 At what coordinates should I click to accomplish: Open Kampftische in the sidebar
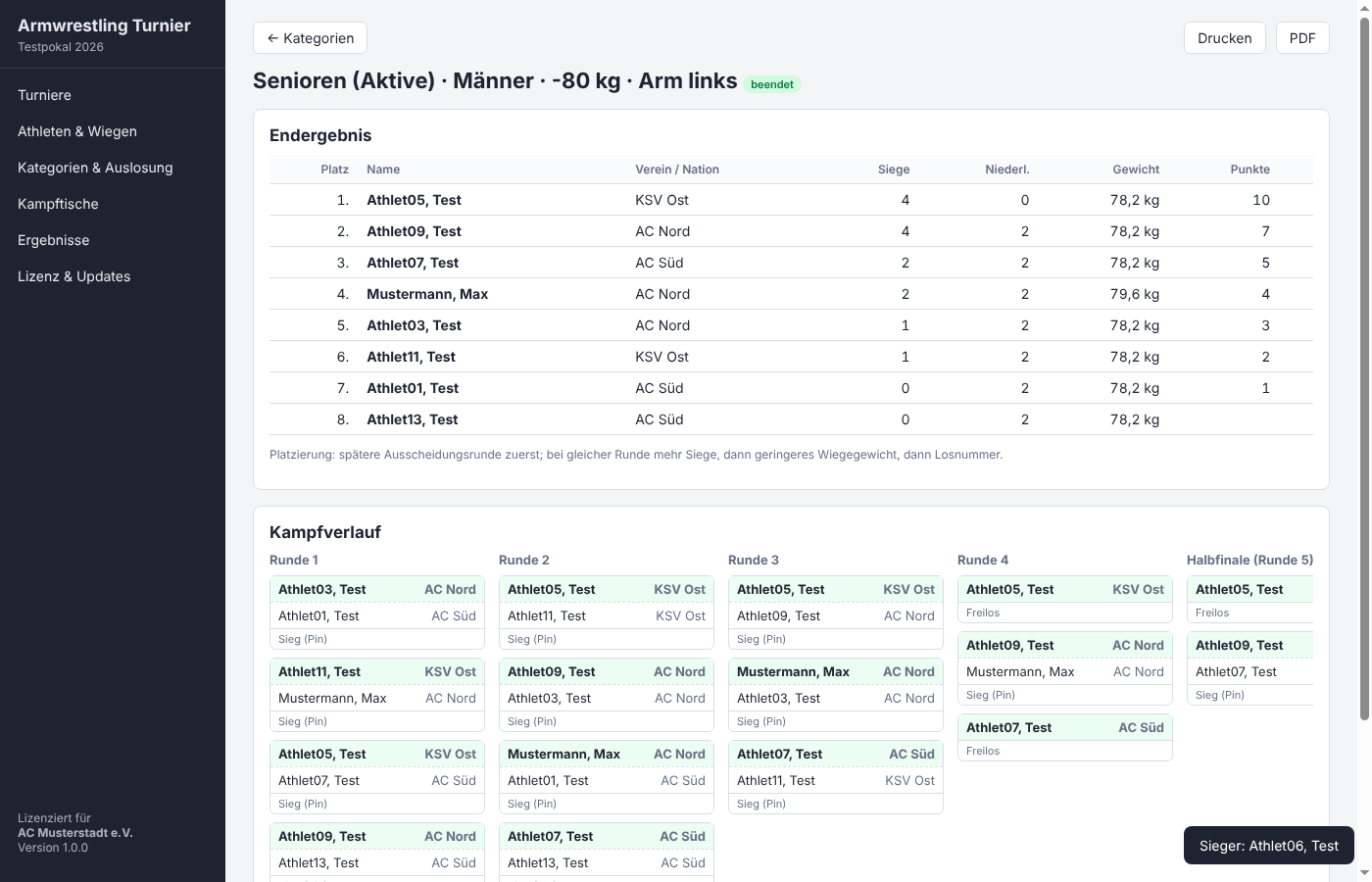coord(58,204)
